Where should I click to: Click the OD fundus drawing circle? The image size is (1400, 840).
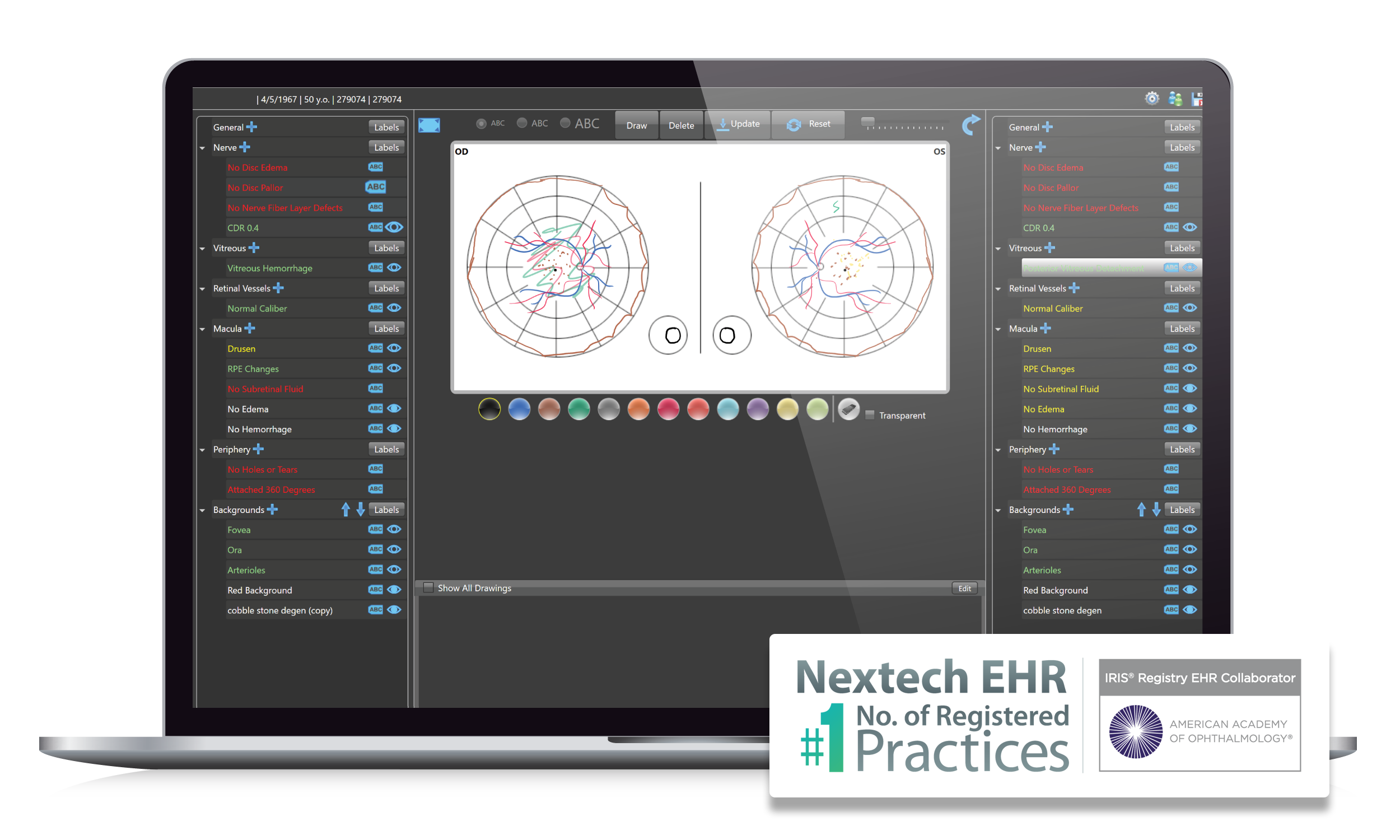pos(557,266)
